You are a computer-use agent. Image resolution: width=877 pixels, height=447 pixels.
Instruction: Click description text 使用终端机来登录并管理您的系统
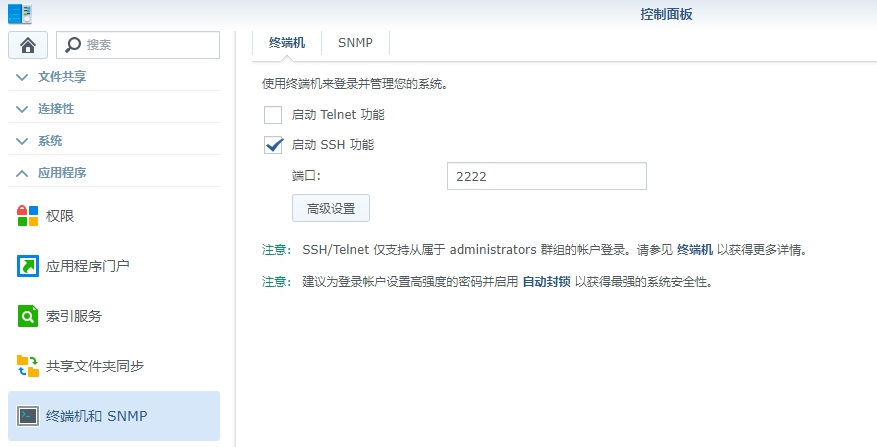355,84
